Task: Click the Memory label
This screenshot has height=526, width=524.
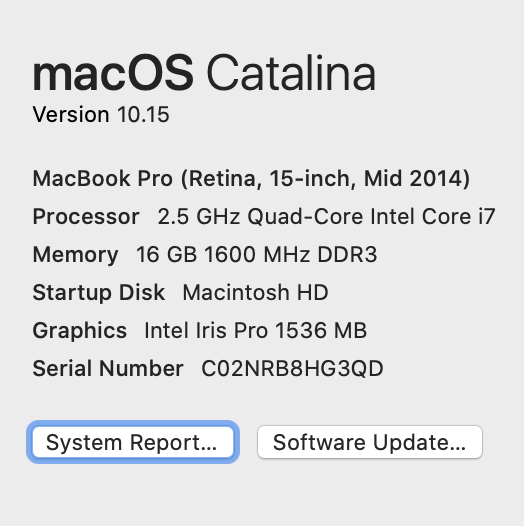Action: 75,255
